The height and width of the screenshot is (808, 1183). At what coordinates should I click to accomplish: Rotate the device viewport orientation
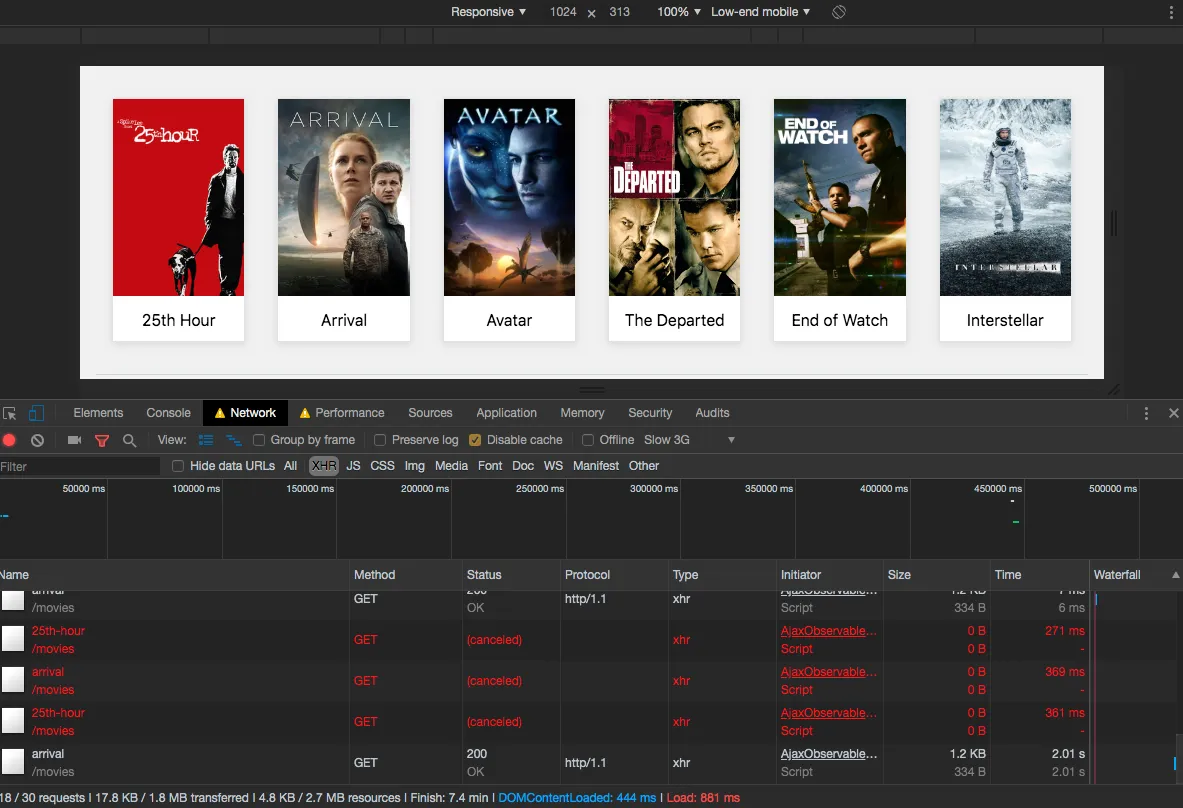(x=838, y=12)
